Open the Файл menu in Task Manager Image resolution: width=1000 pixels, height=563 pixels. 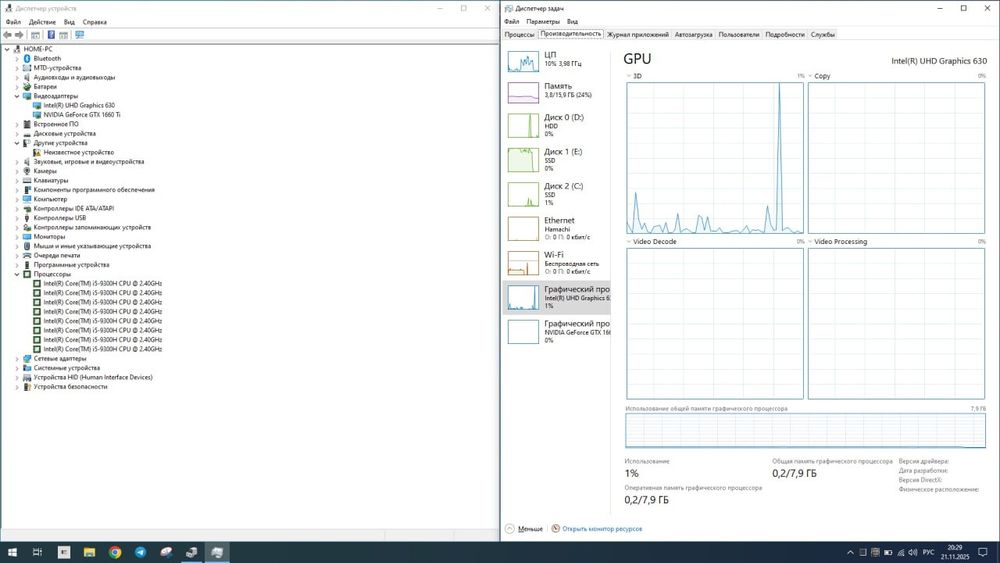coord(511,22)
